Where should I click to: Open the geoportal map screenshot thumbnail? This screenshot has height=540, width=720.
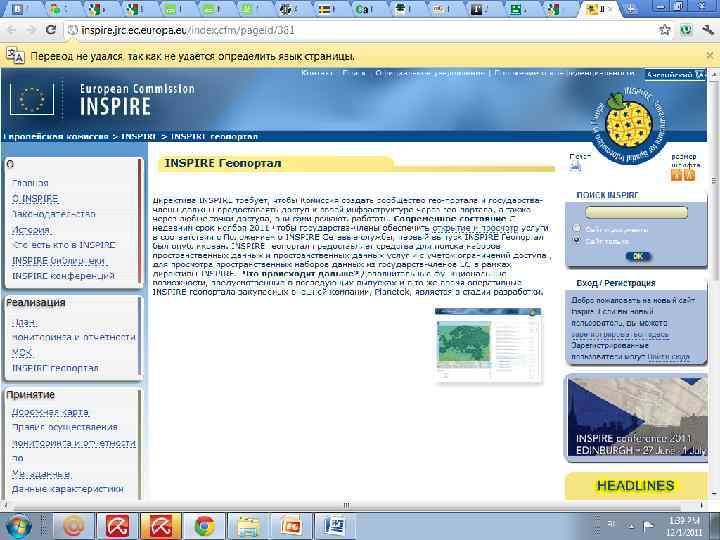488,344
